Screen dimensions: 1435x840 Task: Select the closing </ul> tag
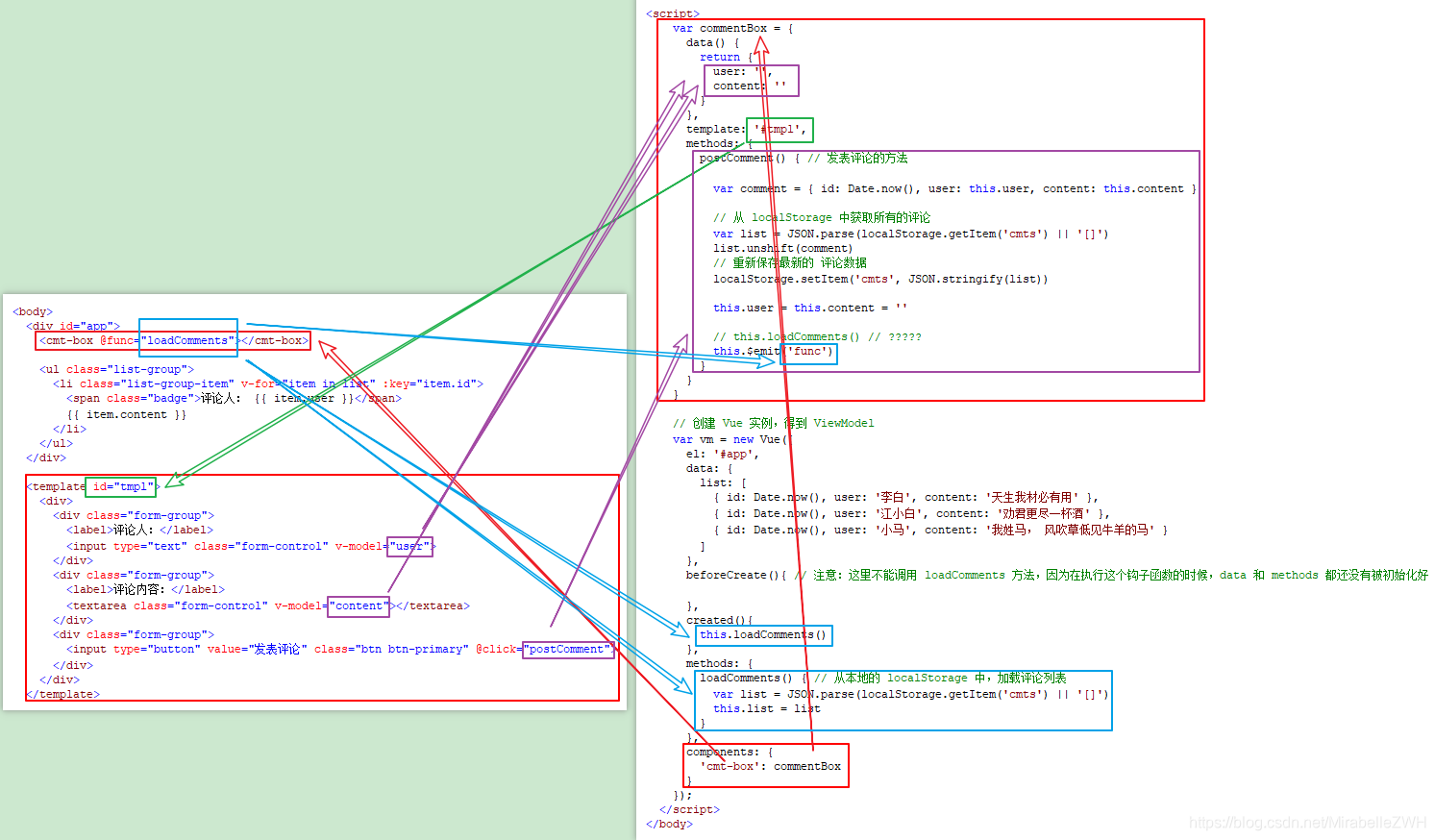[56, 443]
